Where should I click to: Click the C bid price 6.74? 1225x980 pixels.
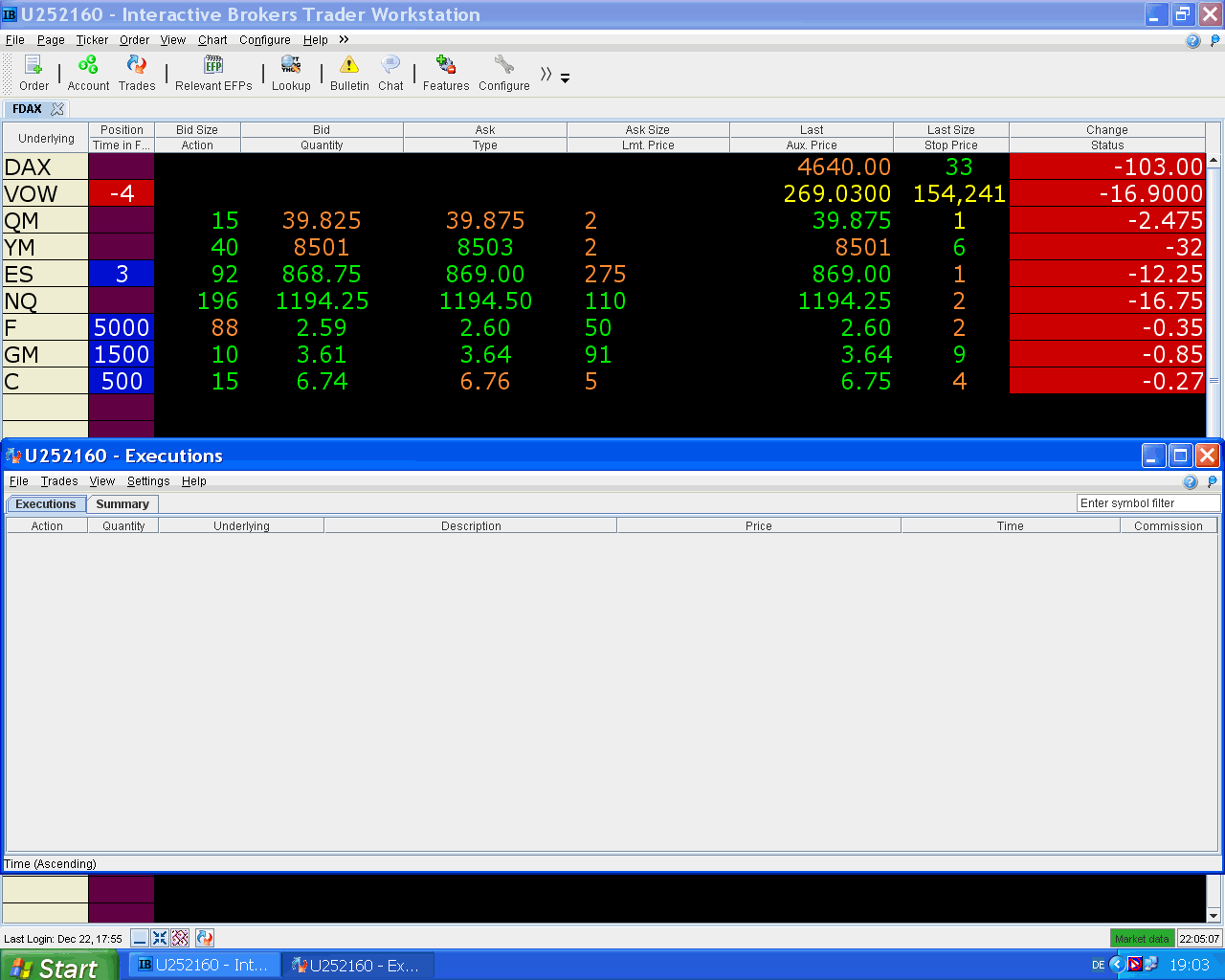tap(322, 381)
